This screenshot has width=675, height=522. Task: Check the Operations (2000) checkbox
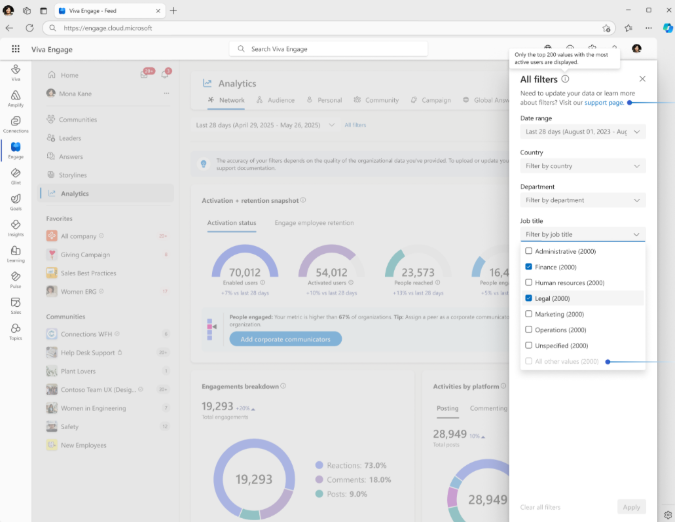529,330
